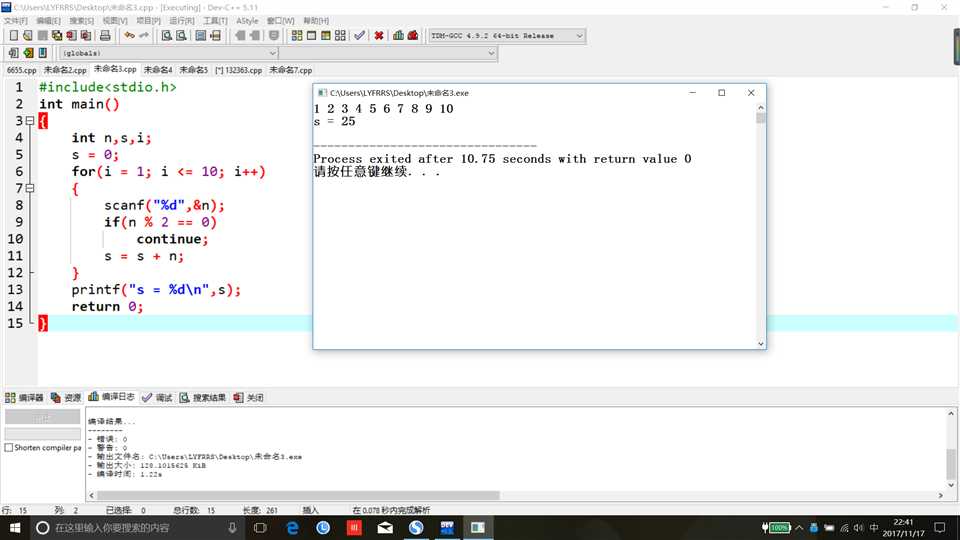960x540 pixels.
Task: Open the 工具[T] menu
Action: [215, 21]
